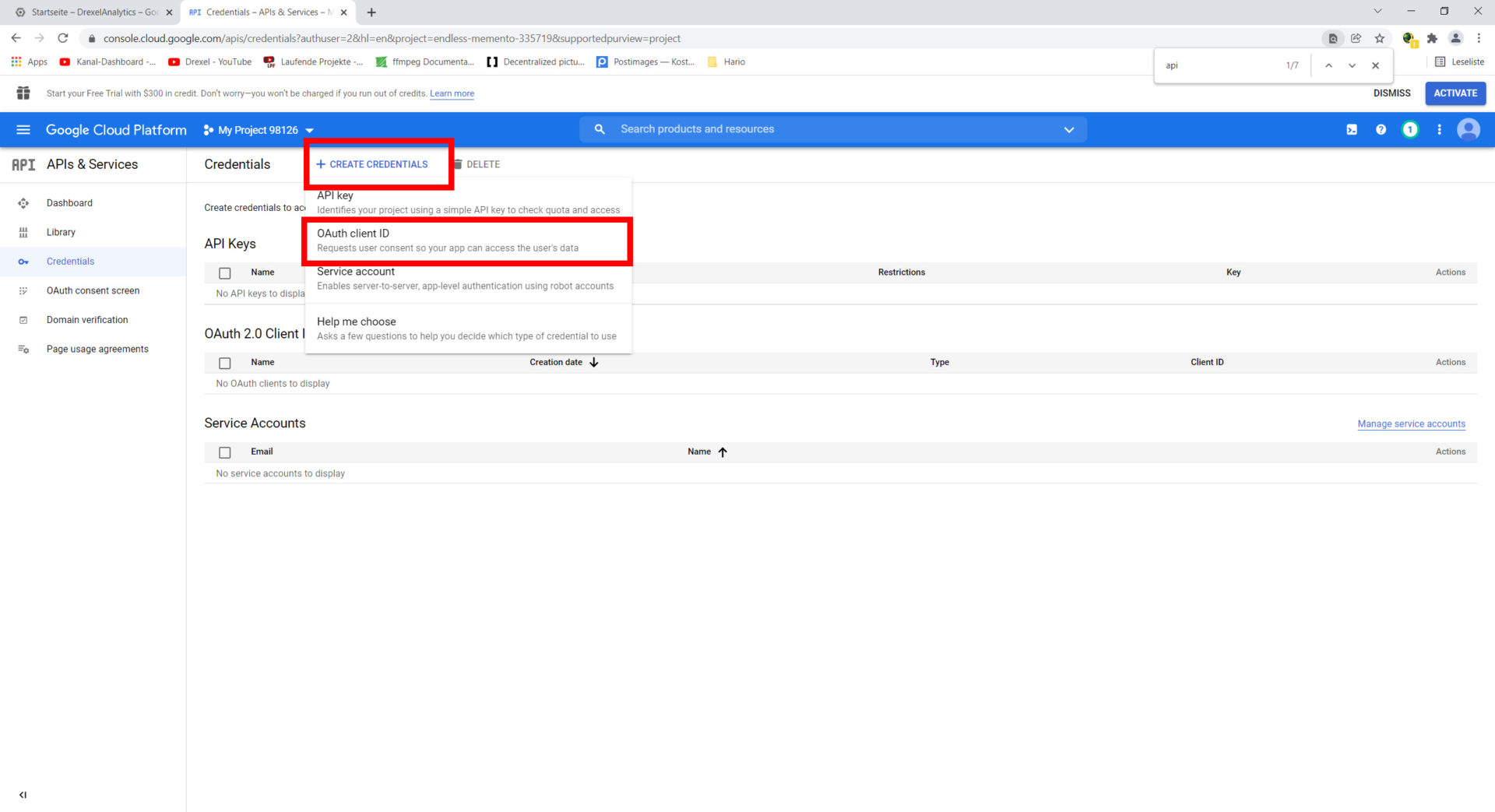This screenshot has width=1495, height=812.
Task: Open Domain verification page
Action: point(87,320)
